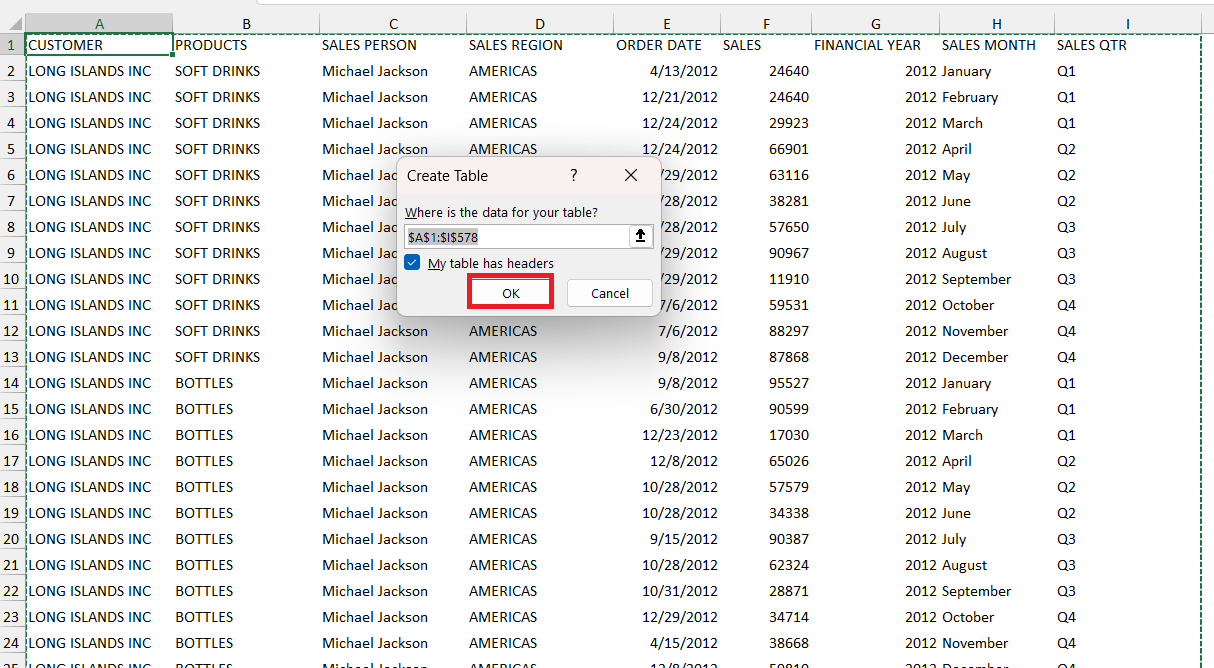
Task: Confirm table creation with OK button
Action: click(x=511, y=293)
